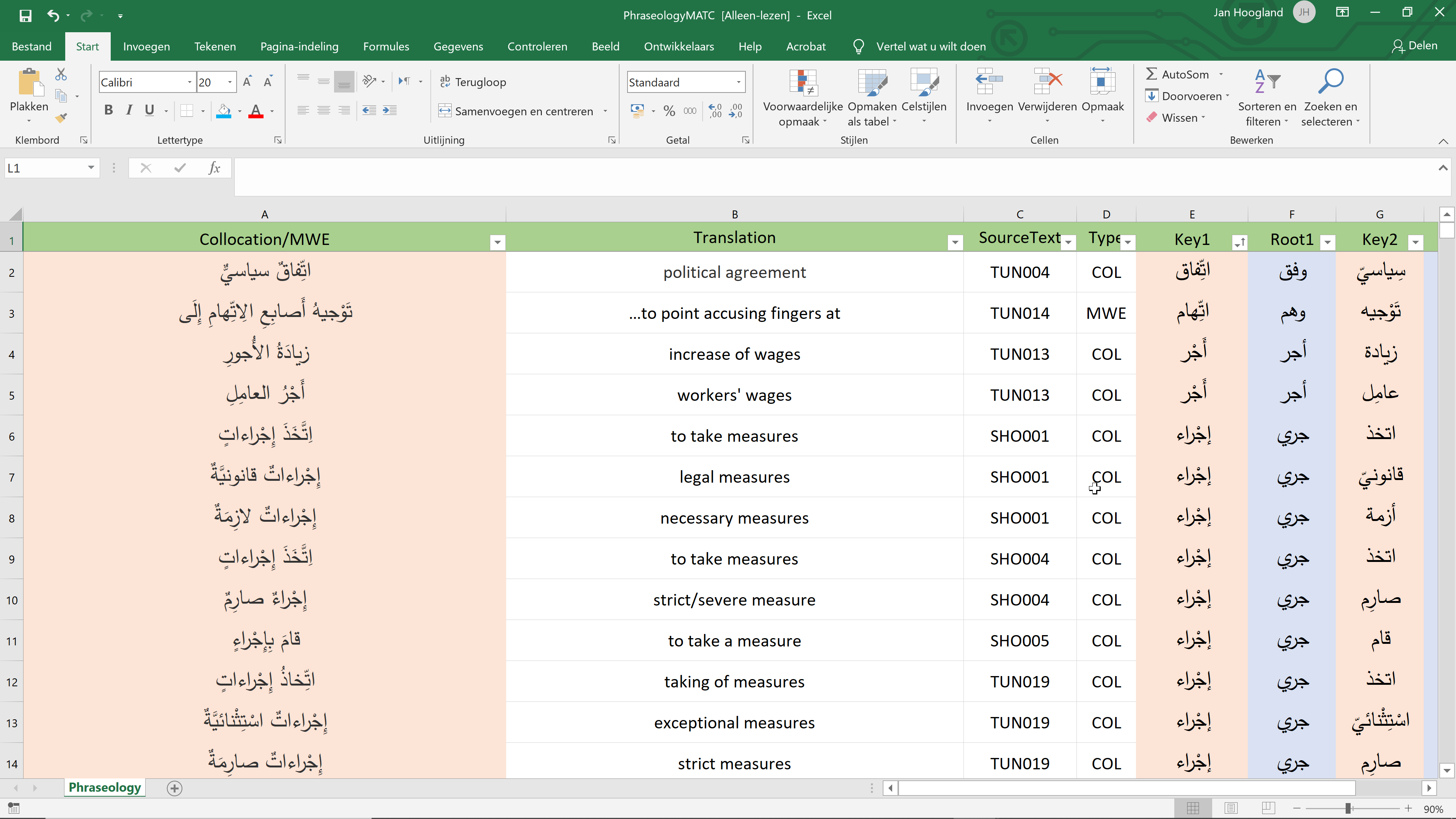Click the percent style icon
The width and height of the screenshot is (1456, 819).
(669, 111)
